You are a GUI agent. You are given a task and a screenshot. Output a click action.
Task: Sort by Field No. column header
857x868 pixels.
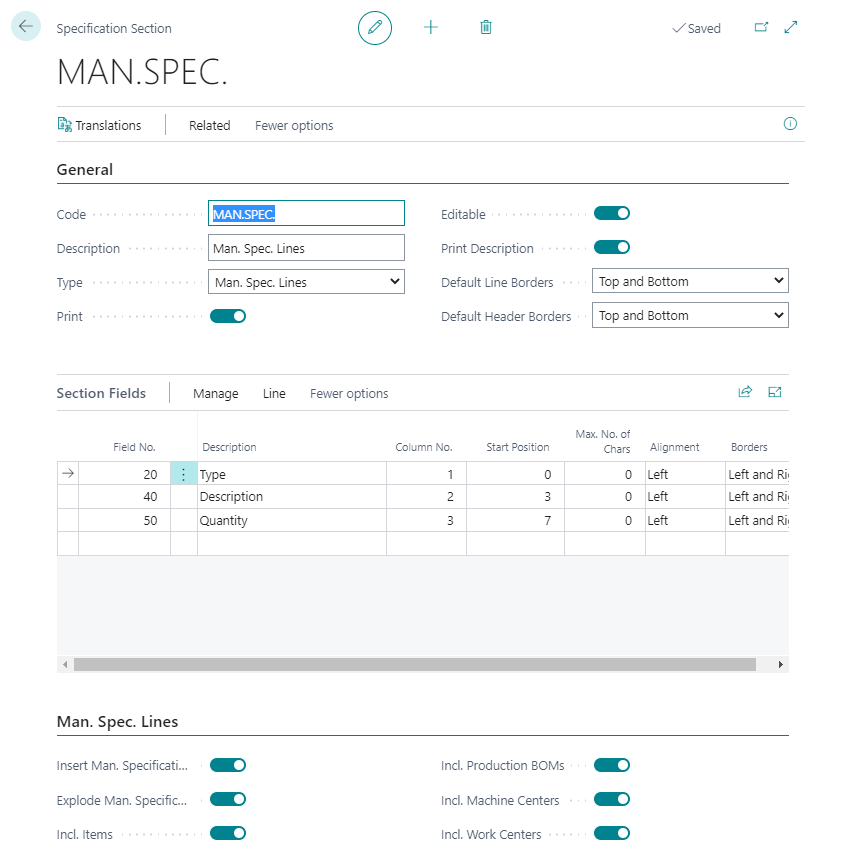coord(134,447)
